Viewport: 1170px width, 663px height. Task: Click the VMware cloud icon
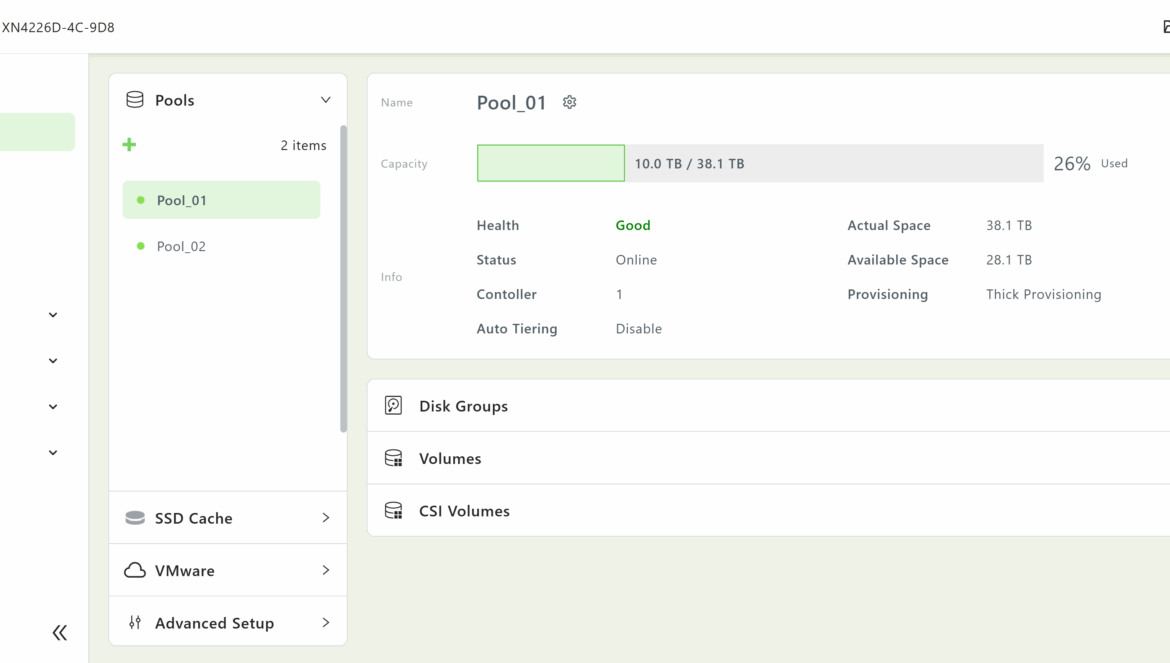click(x=135, y=570)
